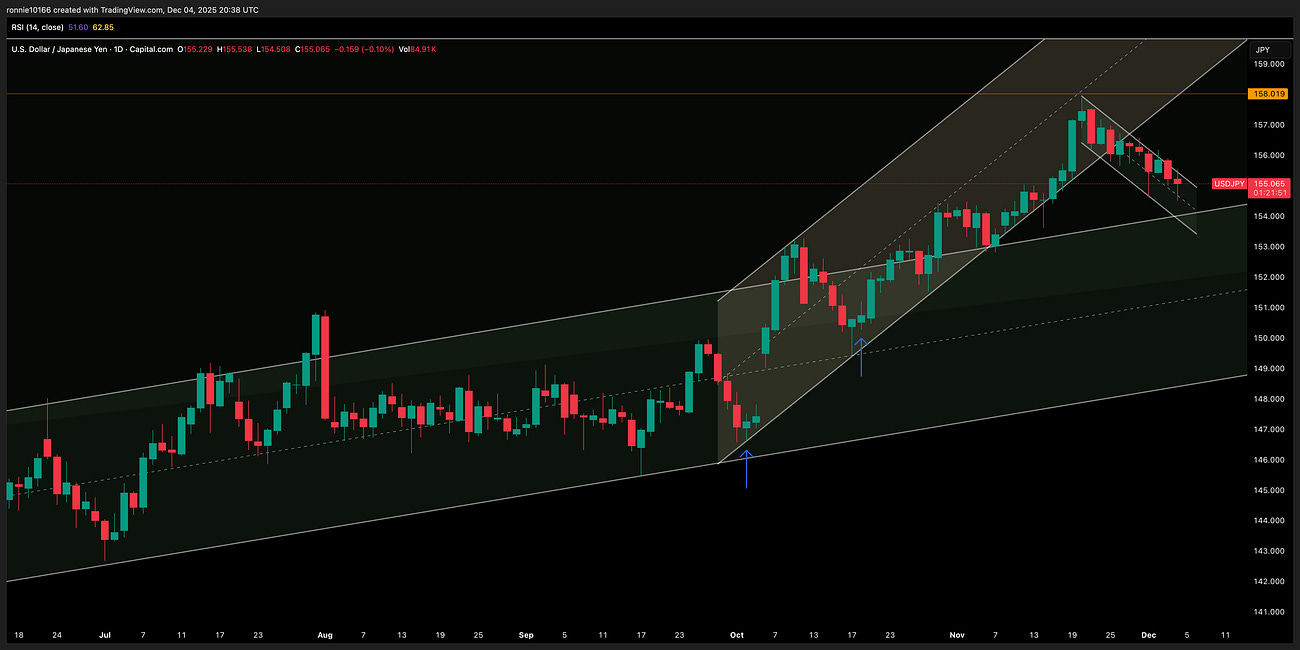
Task: Click the orange 158.019 price level label
Action: [1268, 93]
